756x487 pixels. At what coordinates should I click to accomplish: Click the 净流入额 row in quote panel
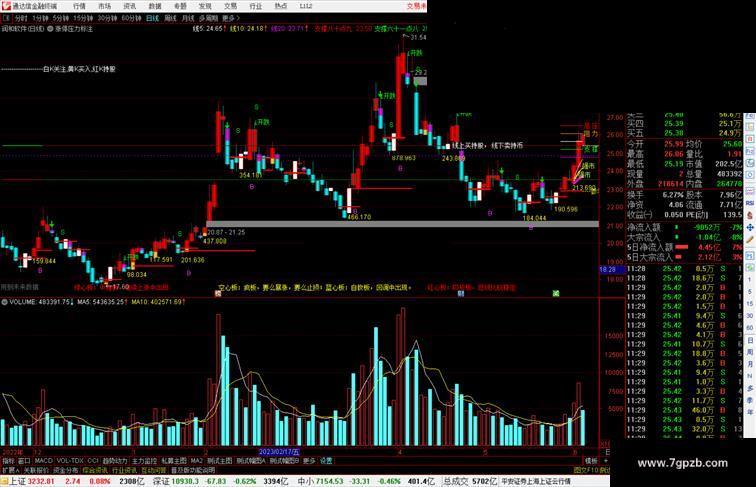click(x=685, y=227)
